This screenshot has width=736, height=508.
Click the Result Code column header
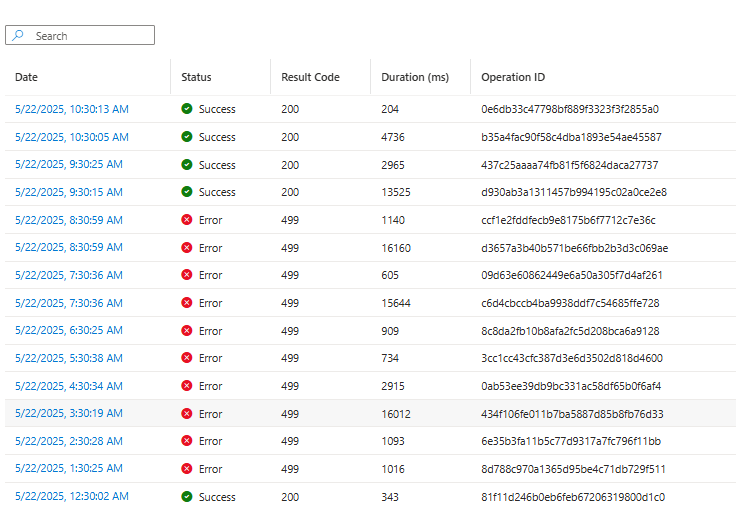(310, 77)
